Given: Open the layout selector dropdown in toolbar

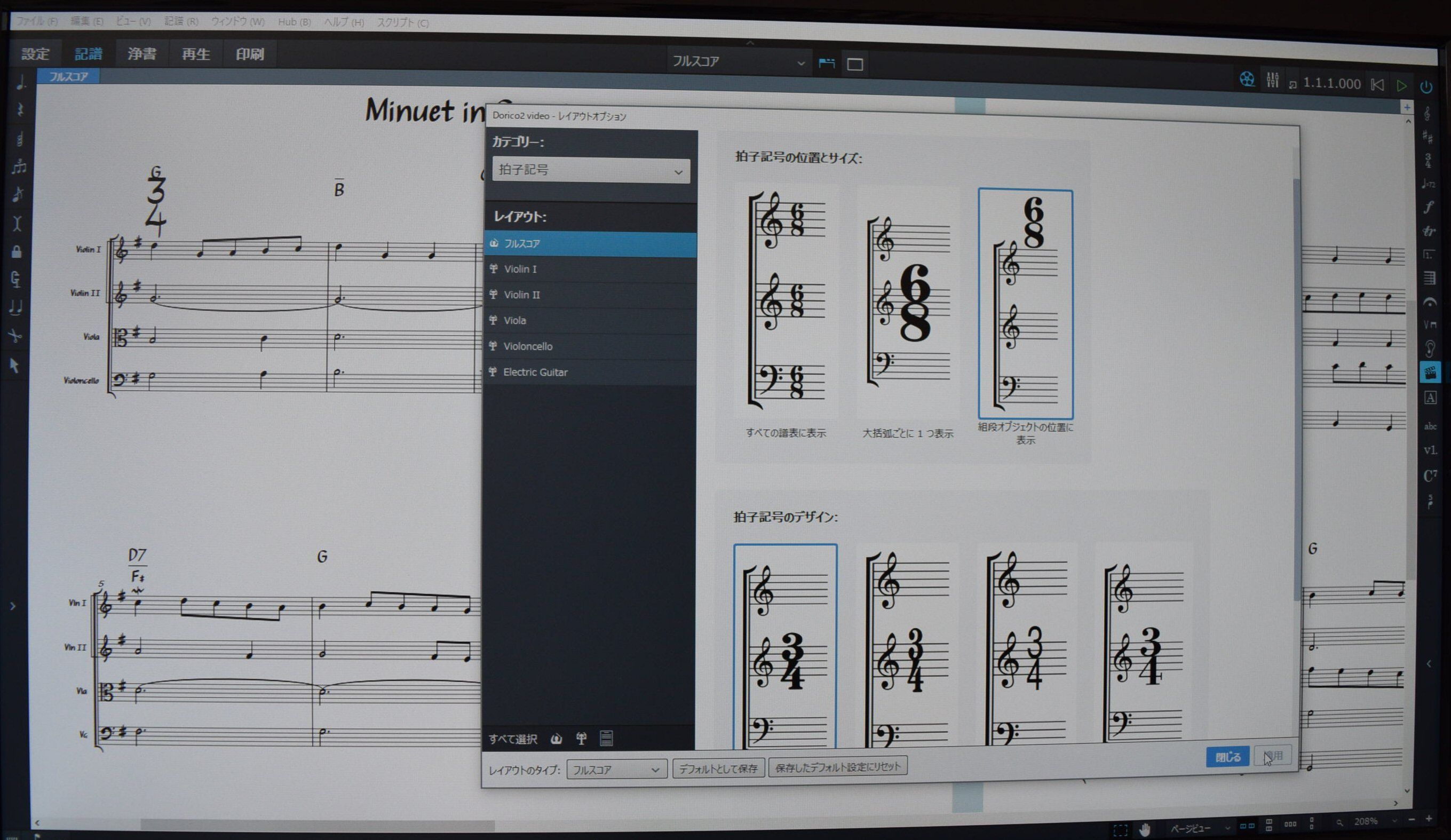Looking at the screenshot, I should [738, 61].
